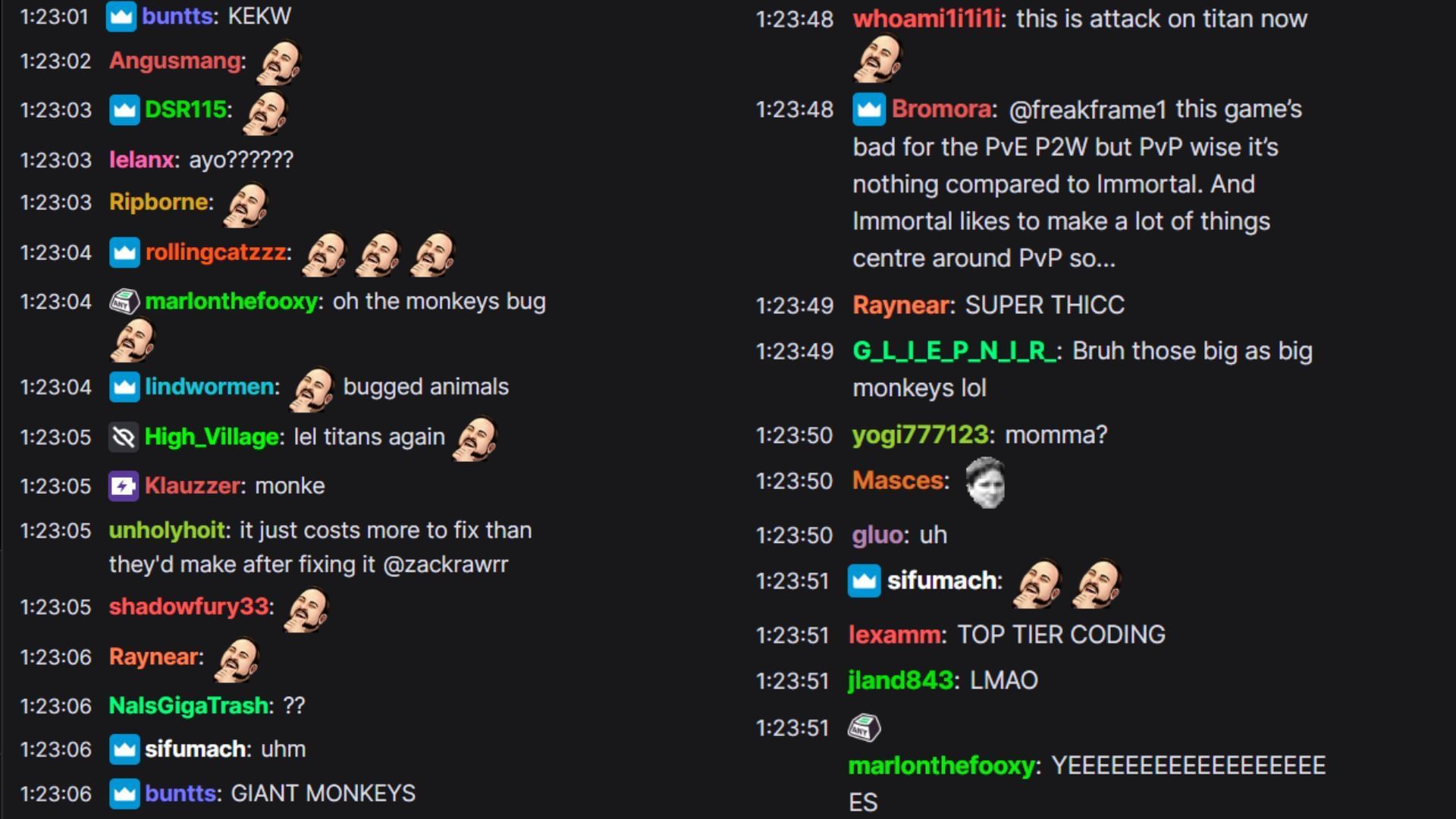Viewport: 1456px width, 819px height.
Task: Click the keycap badge next to marlonthefooxy's monkeys message
Action: (x=124, y=302)
